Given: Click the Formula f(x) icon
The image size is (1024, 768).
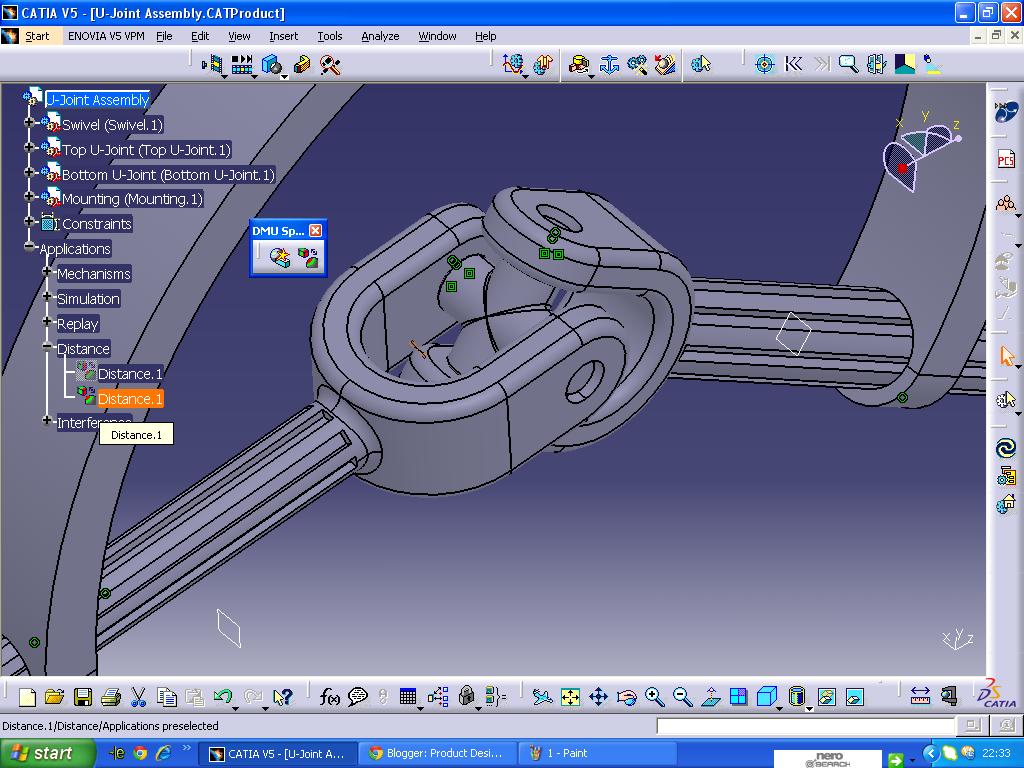Looking at the screenshot, I should pyautogui.click(x=330, y=695).
